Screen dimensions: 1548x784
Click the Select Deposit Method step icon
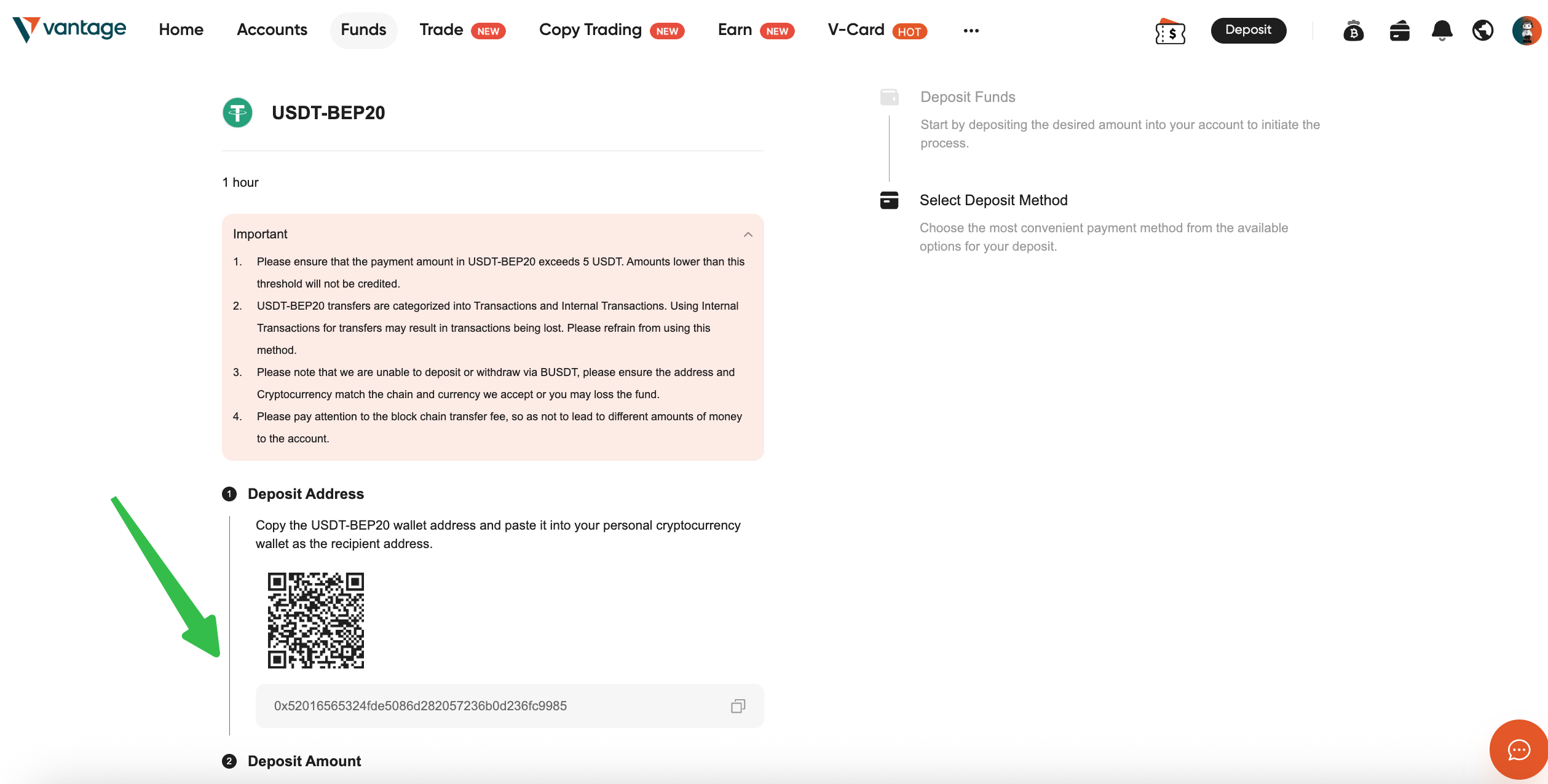tap(889, 200)
